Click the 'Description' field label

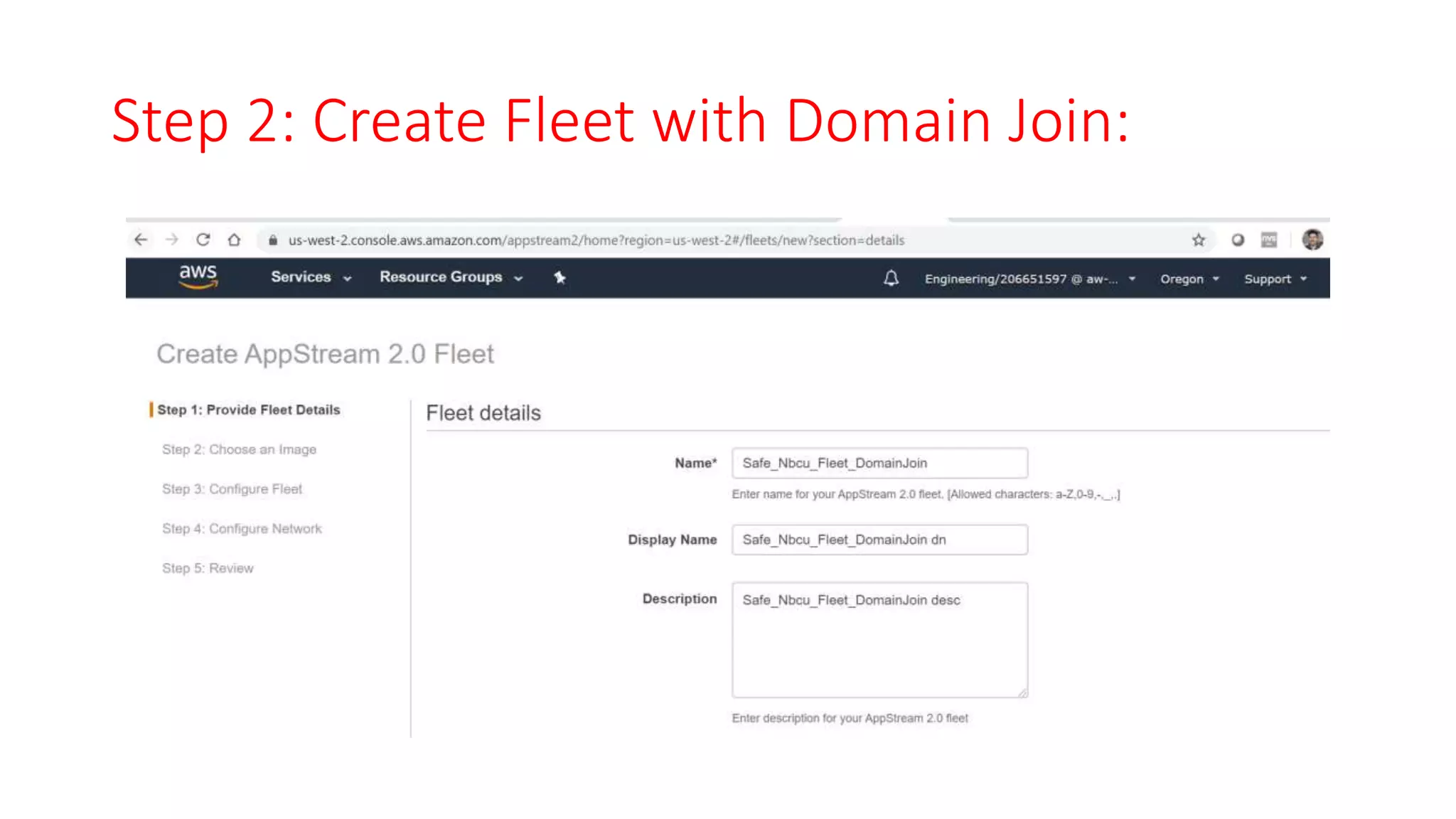click(680, 599)
